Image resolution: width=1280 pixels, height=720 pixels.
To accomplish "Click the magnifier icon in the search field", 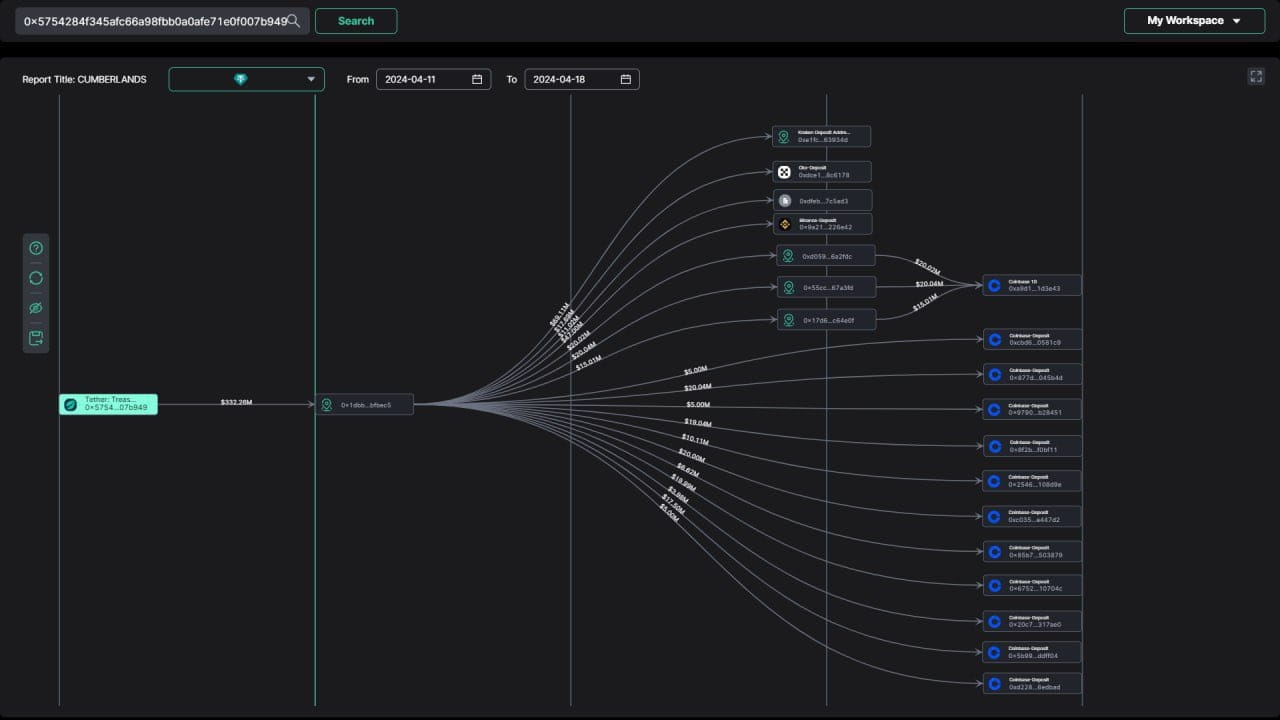I will coord(294,20).
